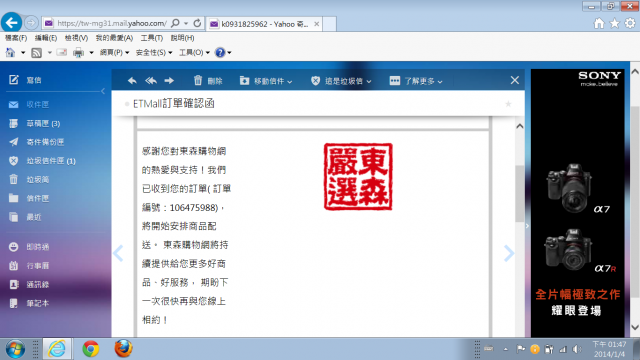Go to previous message with left chevron
640x360 pixels.
click(118, 253)
